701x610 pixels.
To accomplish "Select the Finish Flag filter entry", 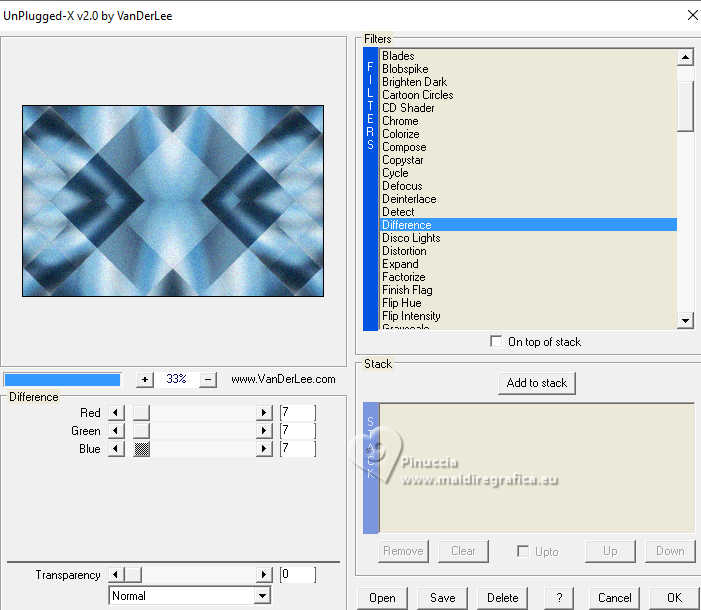I will pos(528,289).
